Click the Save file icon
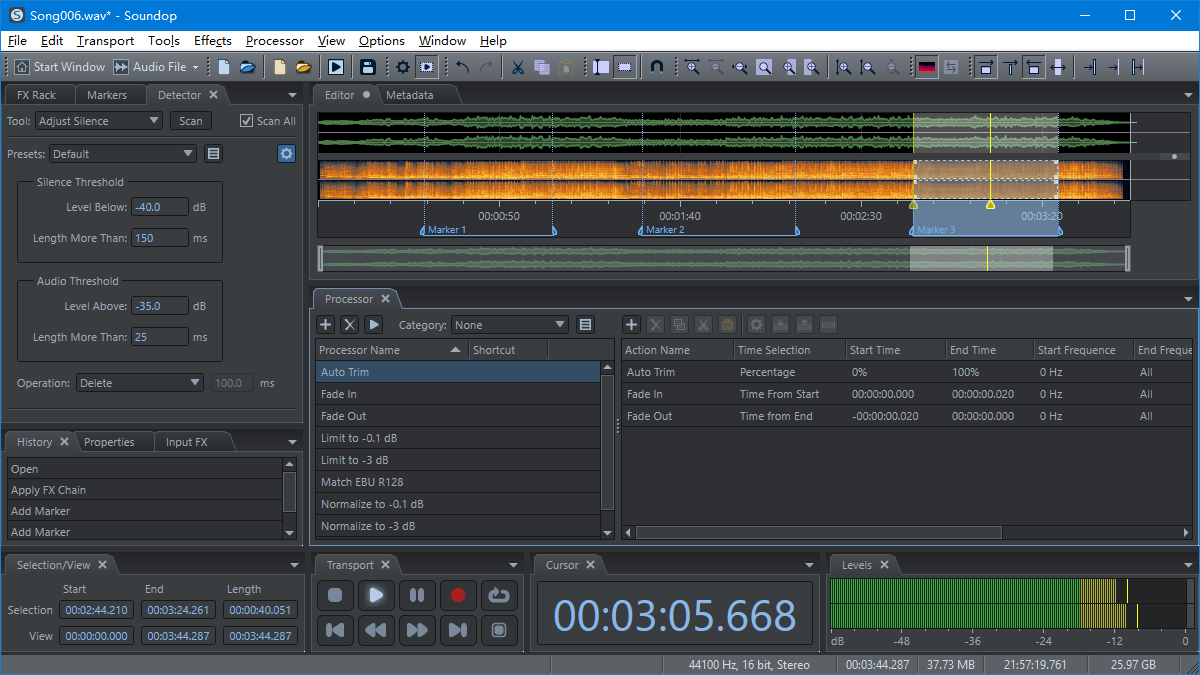The height and width of the screenshot is (675, 1200). (x=368, y=67)
